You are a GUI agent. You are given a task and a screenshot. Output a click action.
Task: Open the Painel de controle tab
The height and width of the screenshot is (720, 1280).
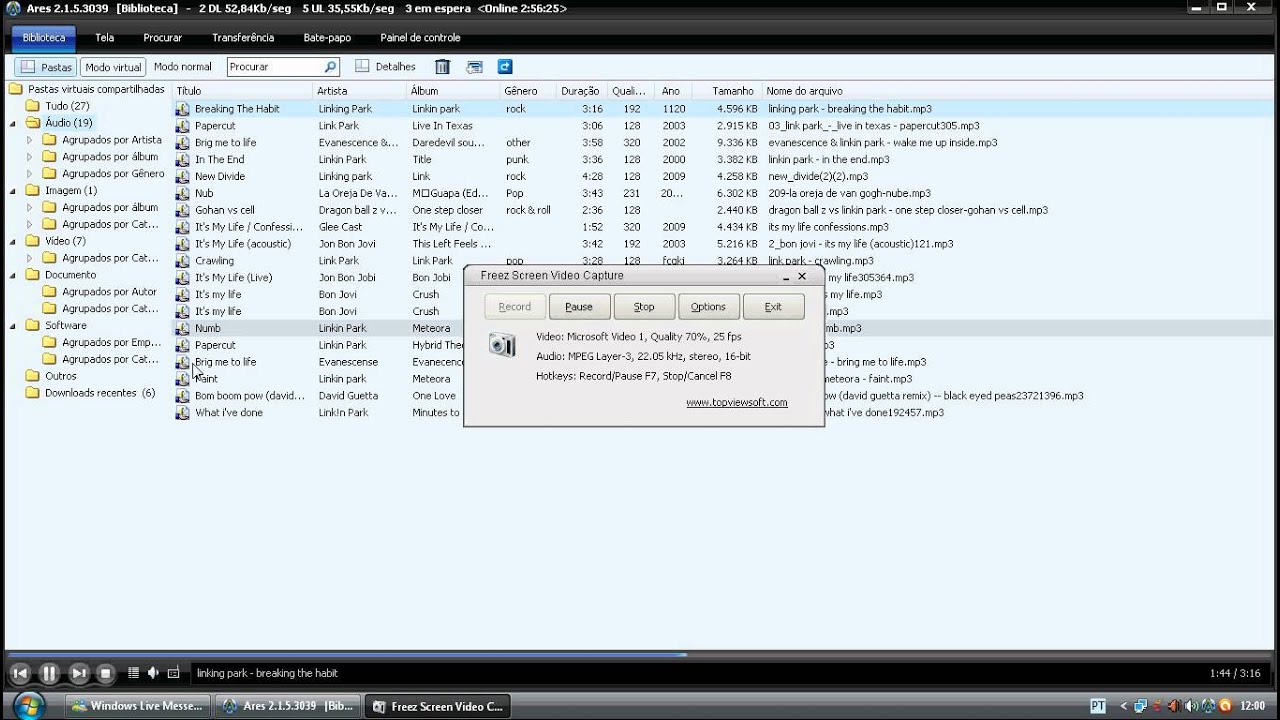[x=420, y=38]
